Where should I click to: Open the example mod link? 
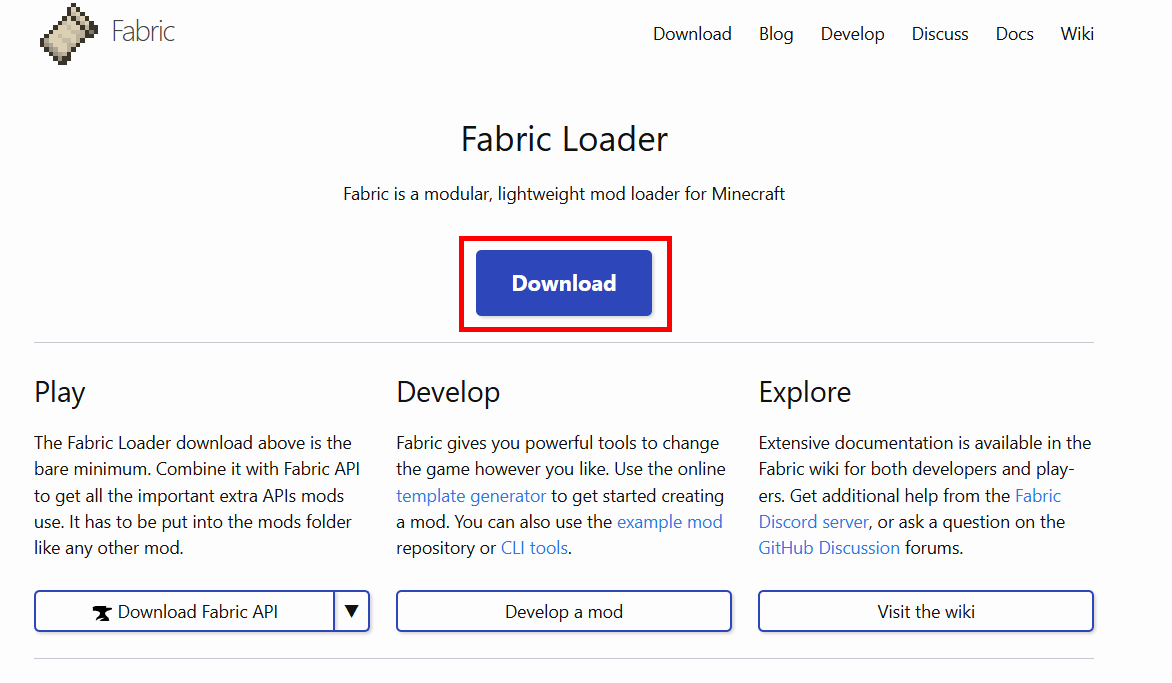pos(670,522)
